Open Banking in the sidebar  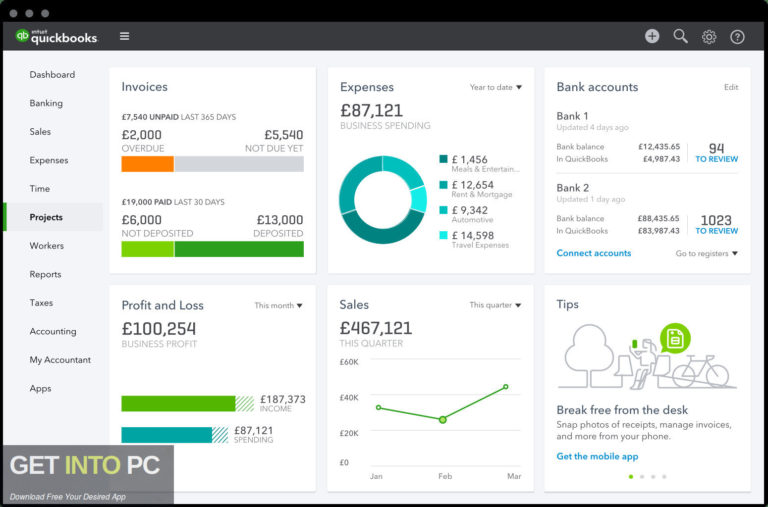(46, 103)
